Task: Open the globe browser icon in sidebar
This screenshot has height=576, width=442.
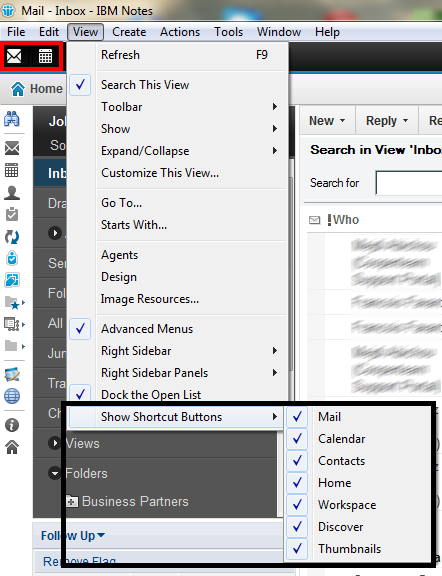Action: click(12, 396)
